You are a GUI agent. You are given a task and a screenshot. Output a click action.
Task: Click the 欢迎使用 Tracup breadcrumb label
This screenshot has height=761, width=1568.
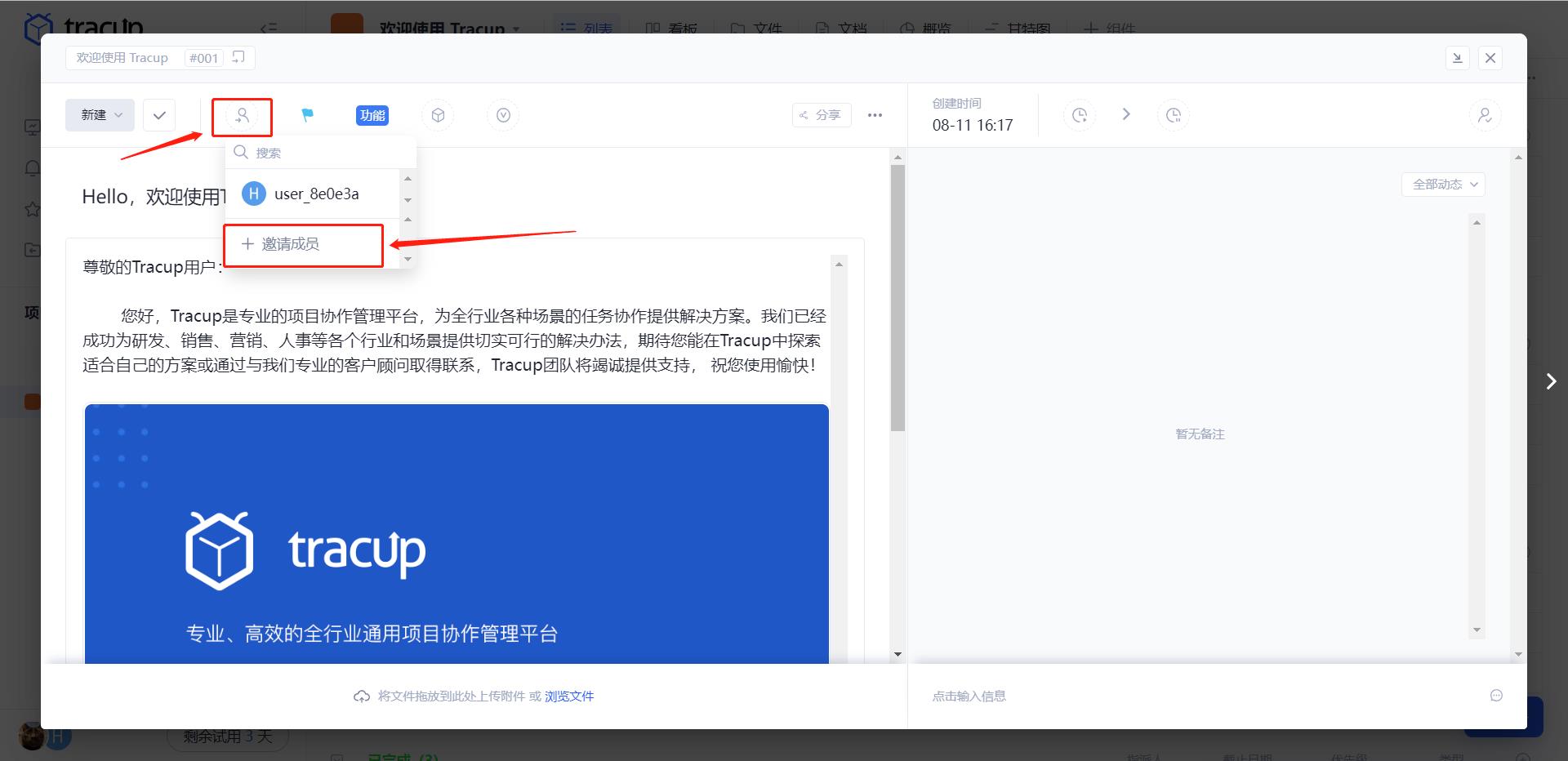pos(122,58)
